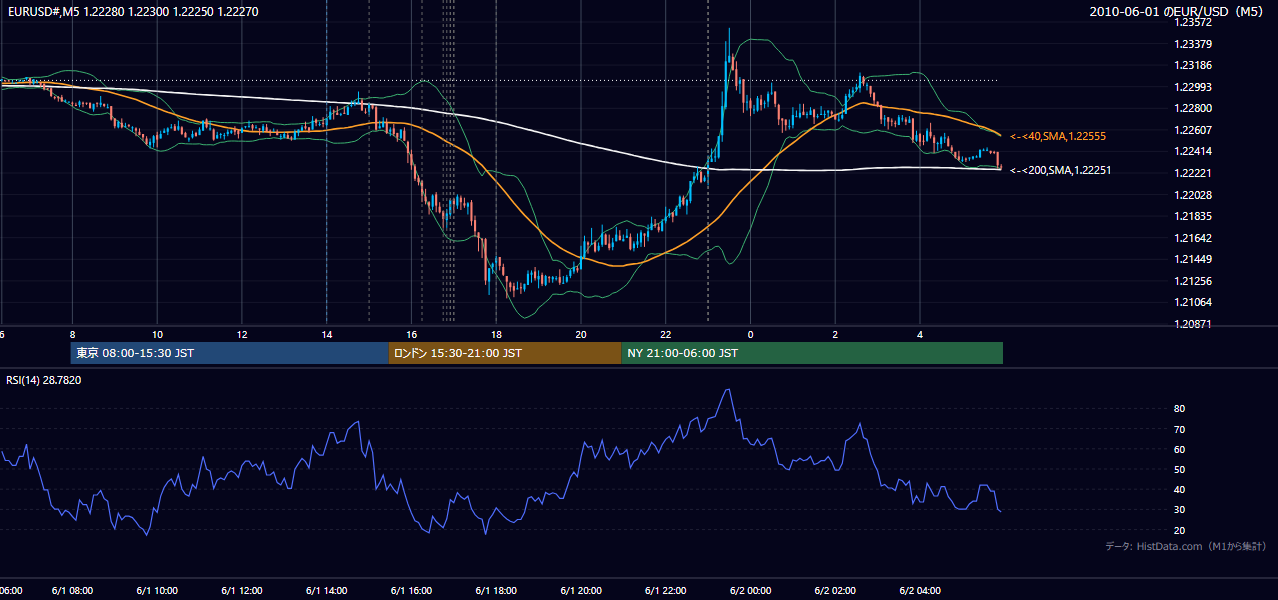The height and width of the screenshot is (600, 1278).
Task: Click price axis value 1.22800
Action: click(1193, 108)
